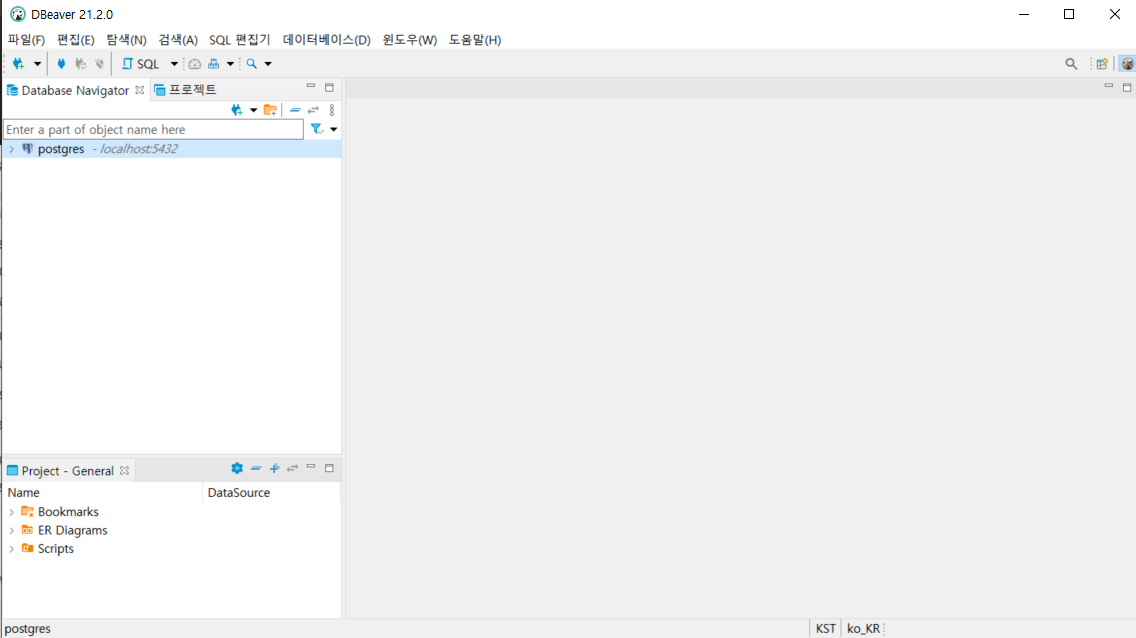Maximize the editor area panel

pyautogui.click(x=1127, y=88)
